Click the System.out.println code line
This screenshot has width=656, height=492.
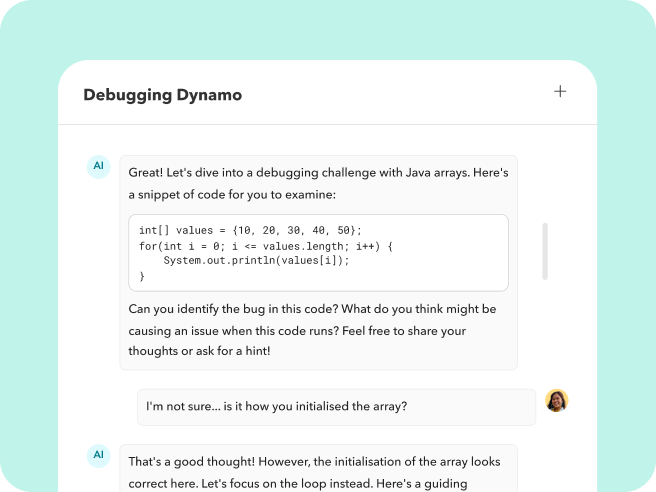(x=256, y=261)
